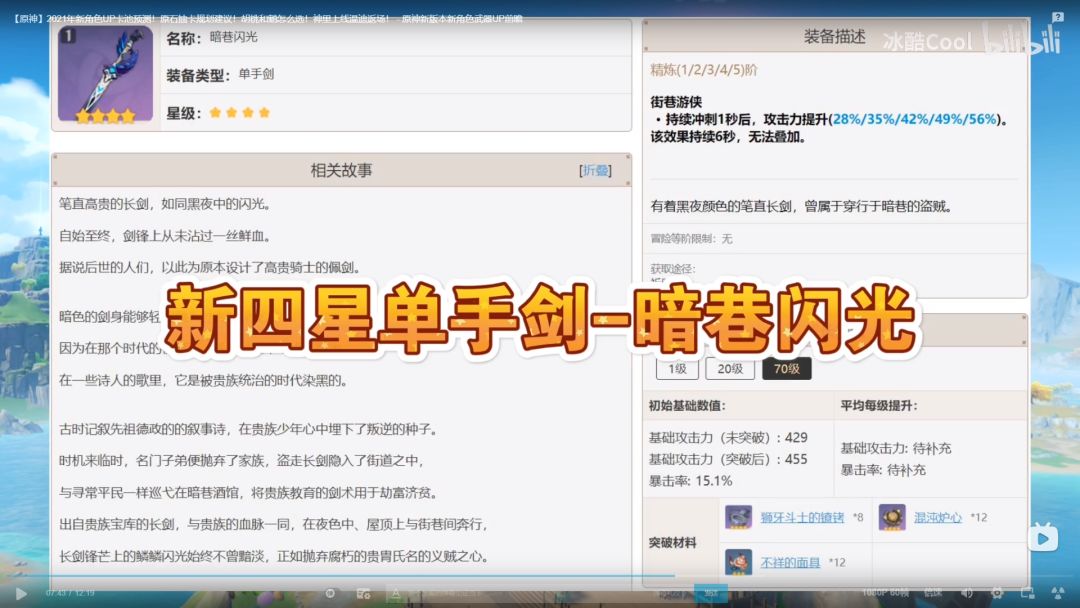Open danmaku display settings icon
This screenshot has width=1080, height=608.
click(x=364, y=593)
